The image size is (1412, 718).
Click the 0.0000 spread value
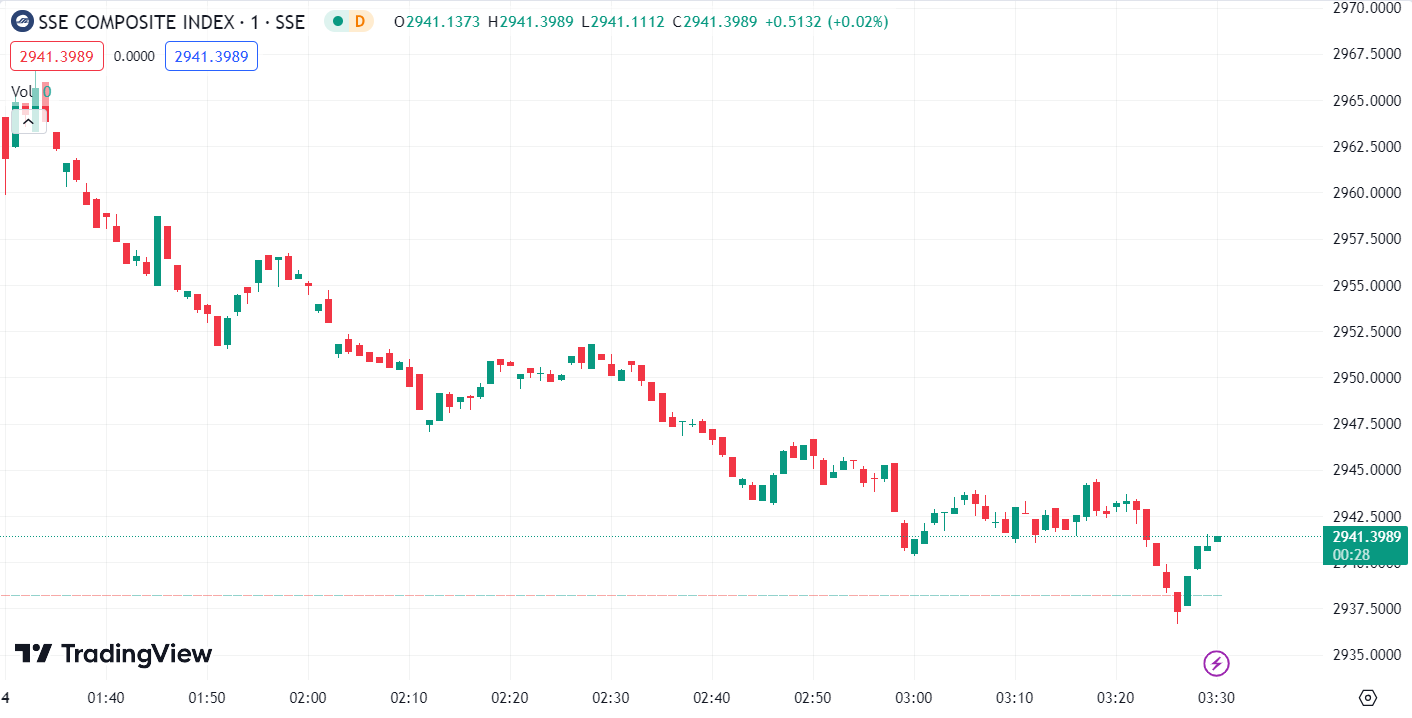click(x=134, y=56)
